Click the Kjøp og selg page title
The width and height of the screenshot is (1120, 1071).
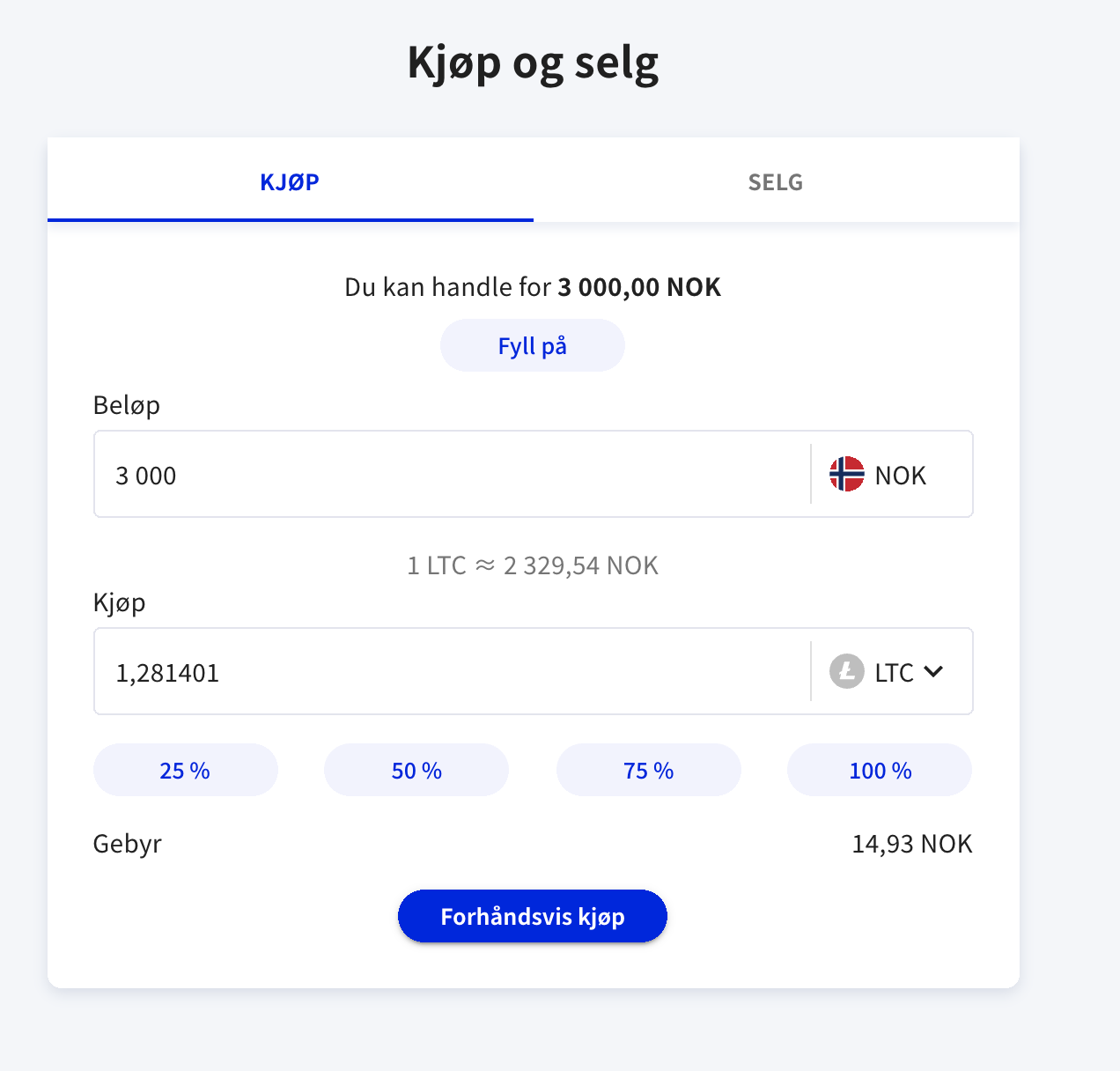click(532, 62)
